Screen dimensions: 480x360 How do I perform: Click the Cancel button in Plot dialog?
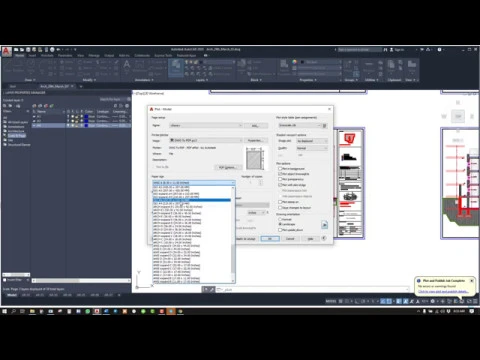point(290,239)
